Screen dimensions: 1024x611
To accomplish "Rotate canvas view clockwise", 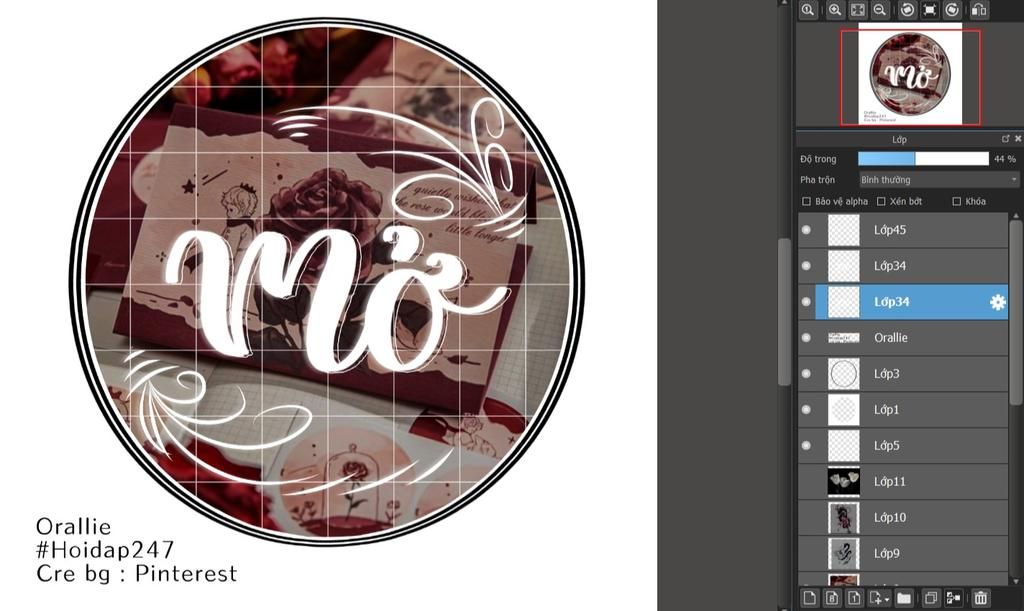I will click(x=952, y=10).
